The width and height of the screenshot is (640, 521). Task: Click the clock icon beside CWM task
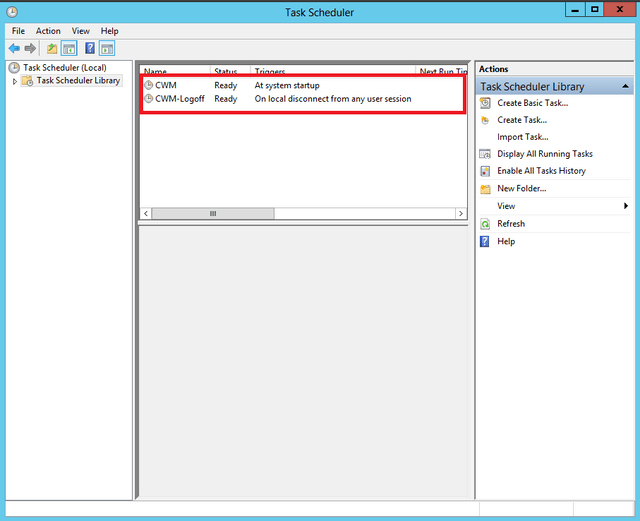(x=149, y=85)
